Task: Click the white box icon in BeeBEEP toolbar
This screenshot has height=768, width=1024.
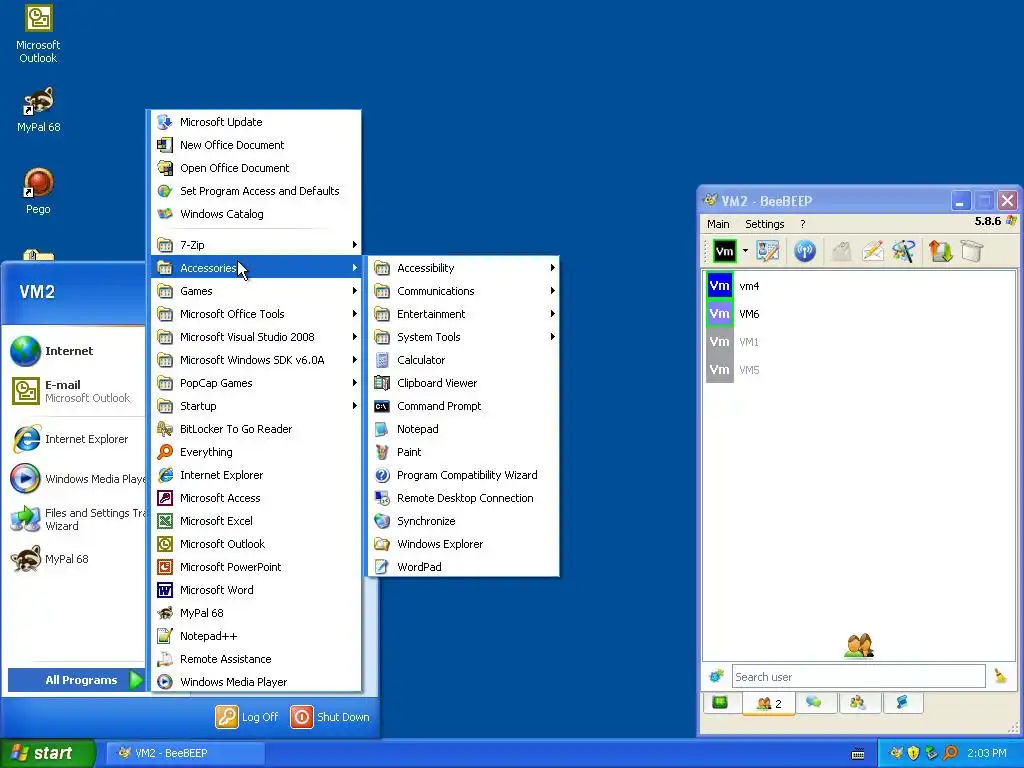Action: 972,251
